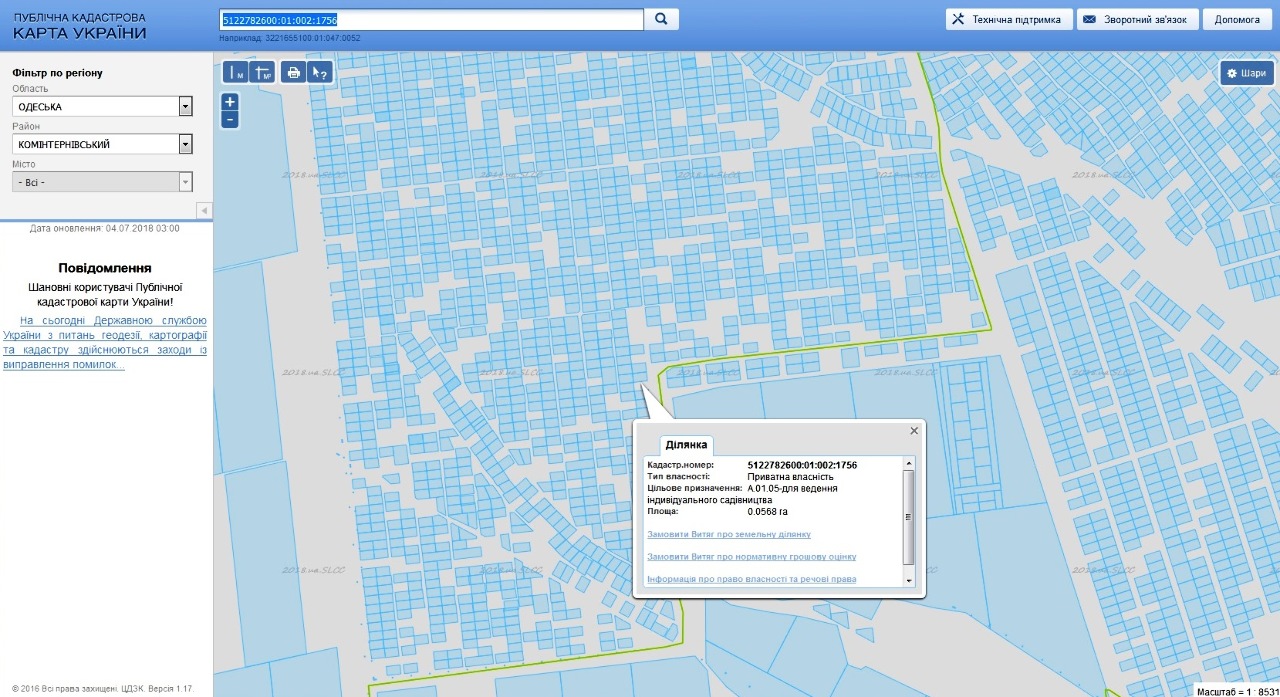This screenshot has height=697, width=1280.
Task: Open Технічна підтримка
Action: (1009, 19)
